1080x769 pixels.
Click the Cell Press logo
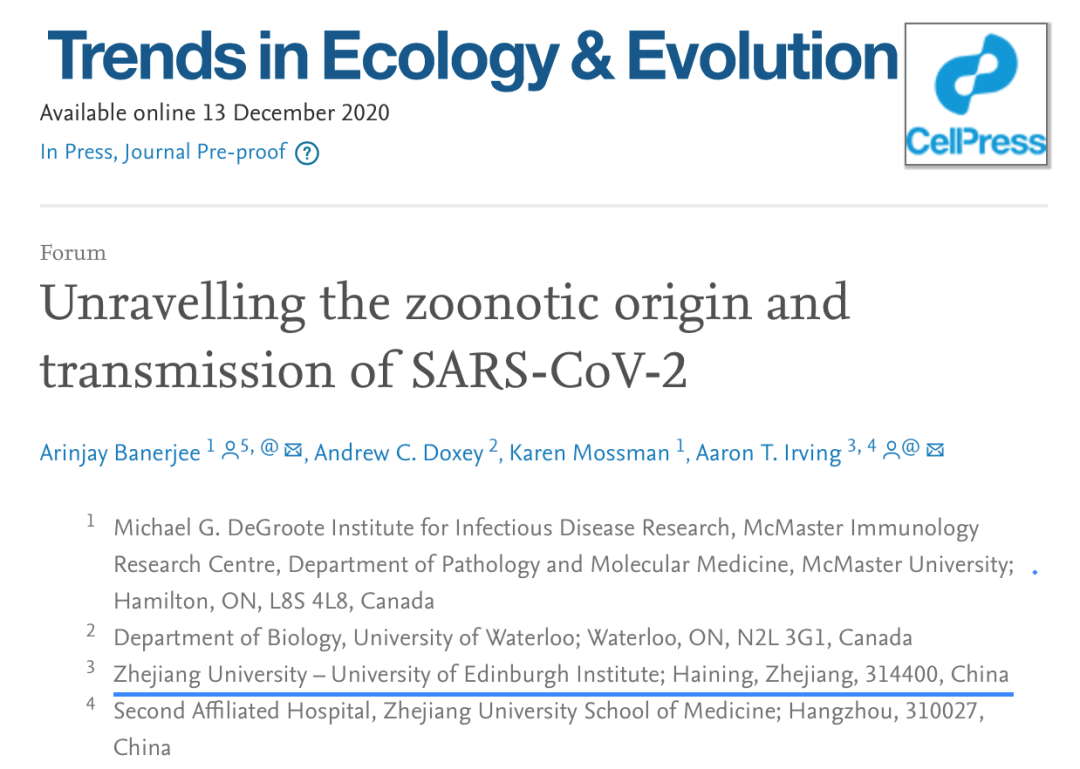click(975, 95)
